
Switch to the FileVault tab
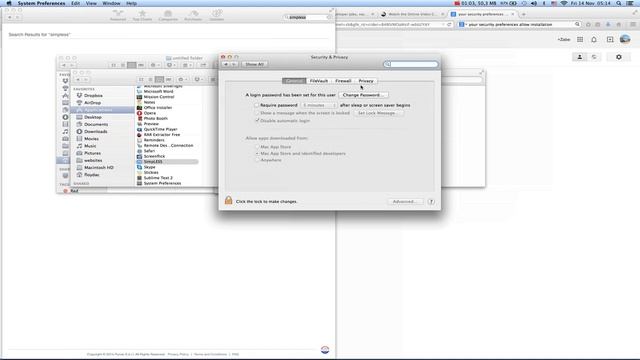(319, 81)
